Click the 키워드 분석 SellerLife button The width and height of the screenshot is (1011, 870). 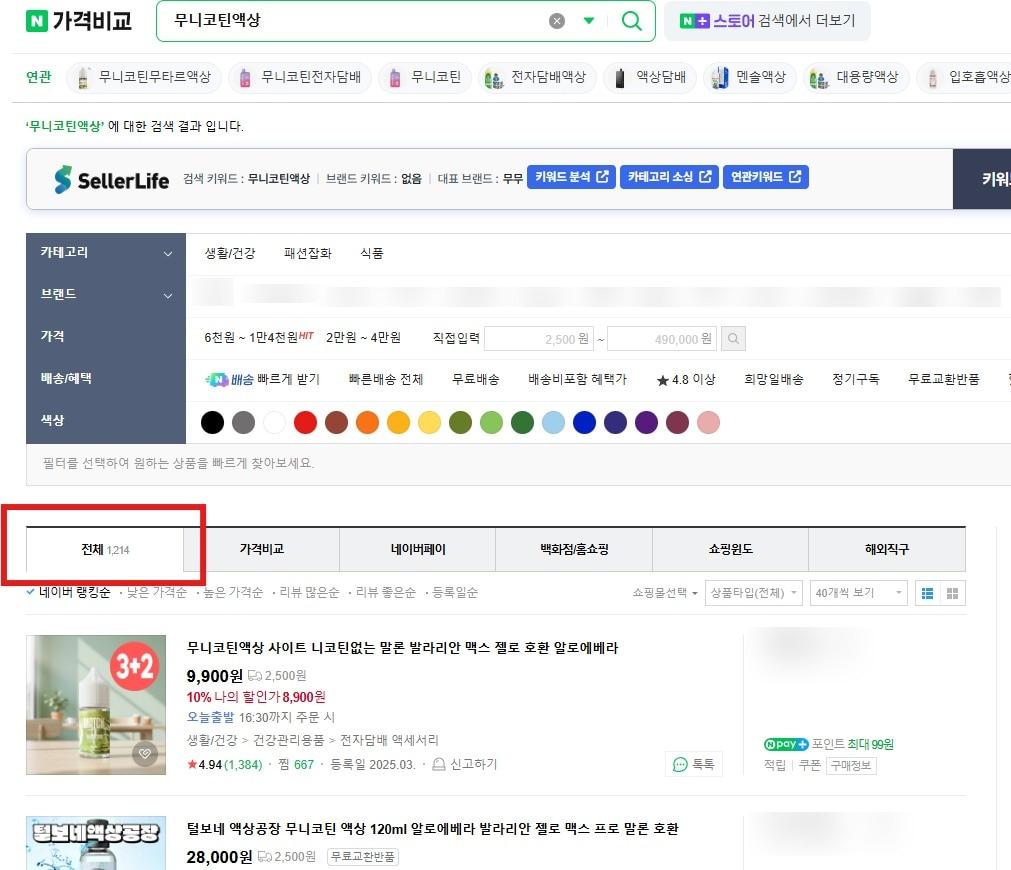pos(571,176)
